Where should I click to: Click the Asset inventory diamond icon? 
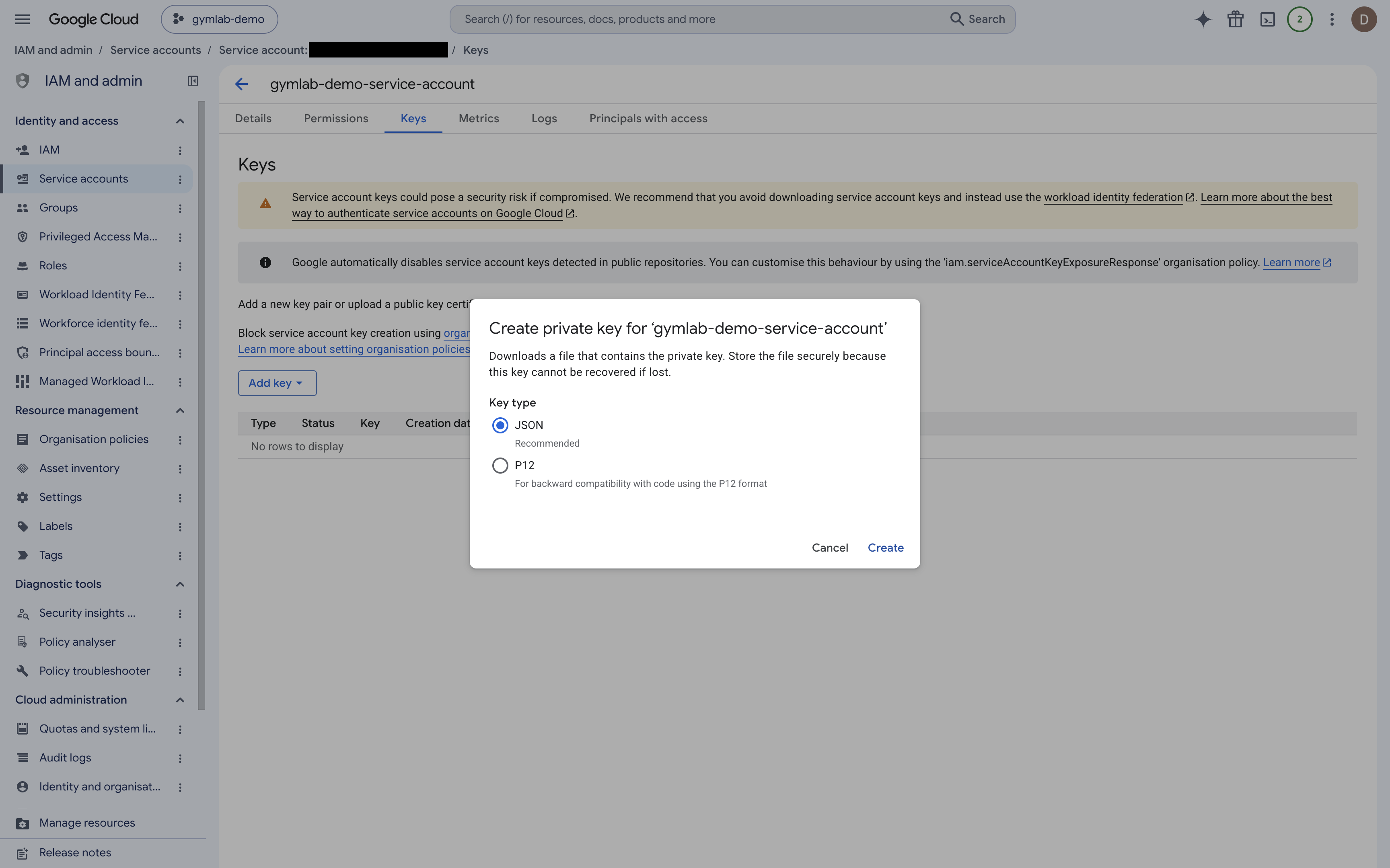[x=23, y=468]
